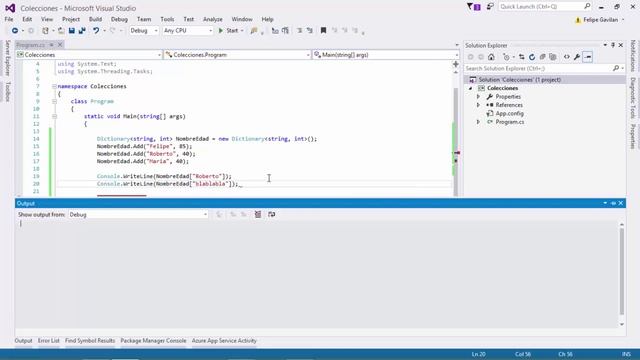This screenshot has height=360, width=640.
Task: Open the Tools menu
Action: click(x=167, y=19)
